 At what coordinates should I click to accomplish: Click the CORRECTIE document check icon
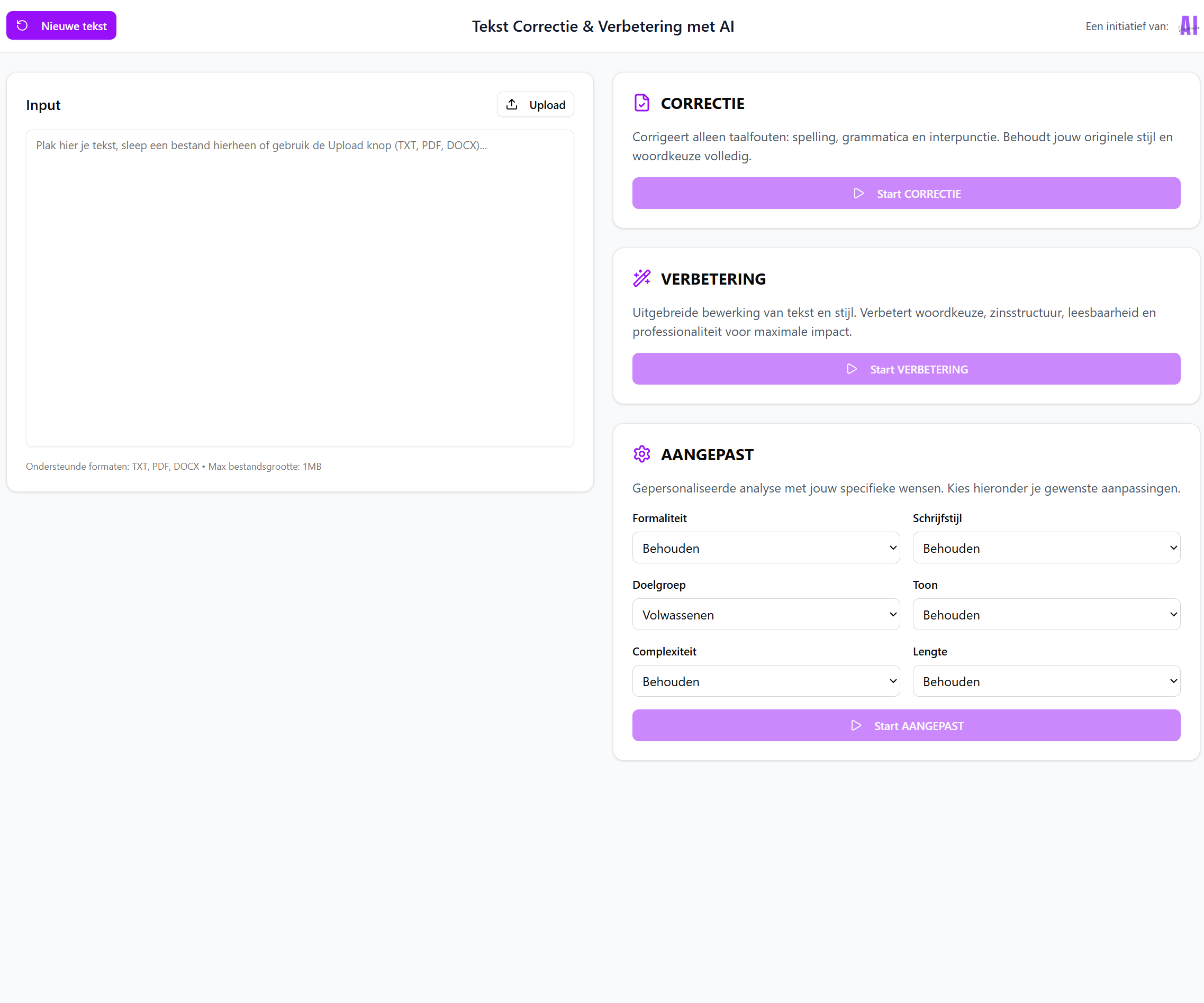[x=641, y=103]
